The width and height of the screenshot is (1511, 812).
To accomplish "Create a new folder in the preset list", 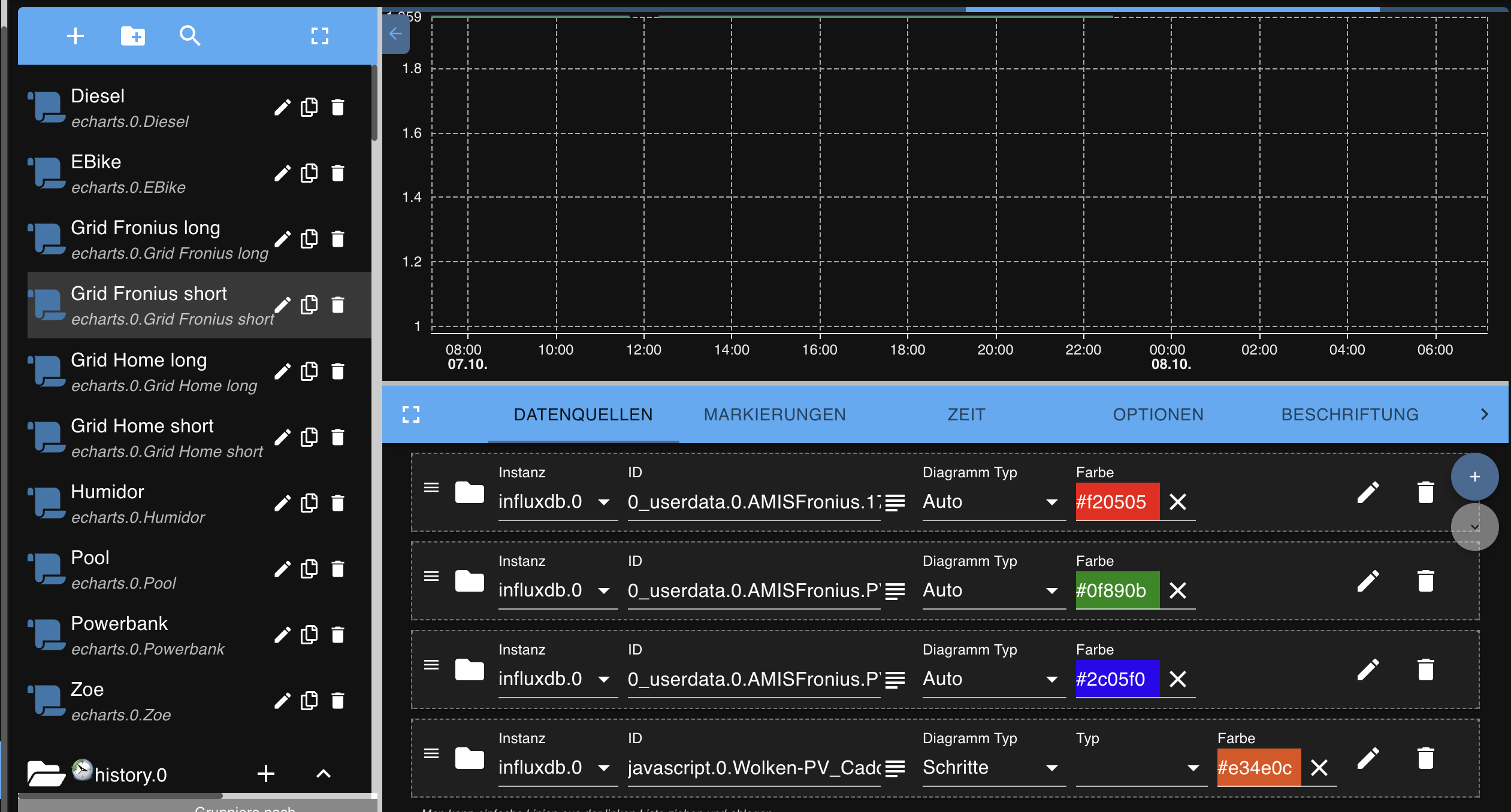I will coord(133,36).
